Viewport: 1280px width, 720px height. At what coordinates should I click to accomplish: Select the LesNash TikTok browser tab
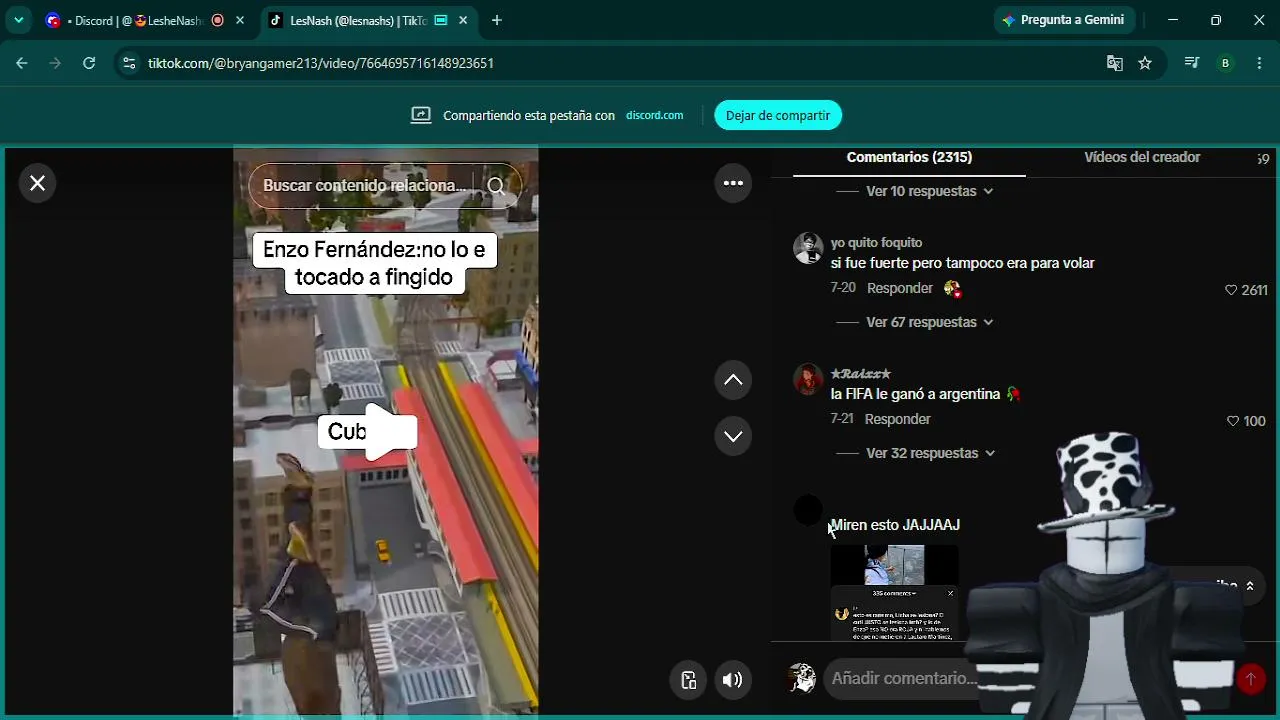point(370,20)
